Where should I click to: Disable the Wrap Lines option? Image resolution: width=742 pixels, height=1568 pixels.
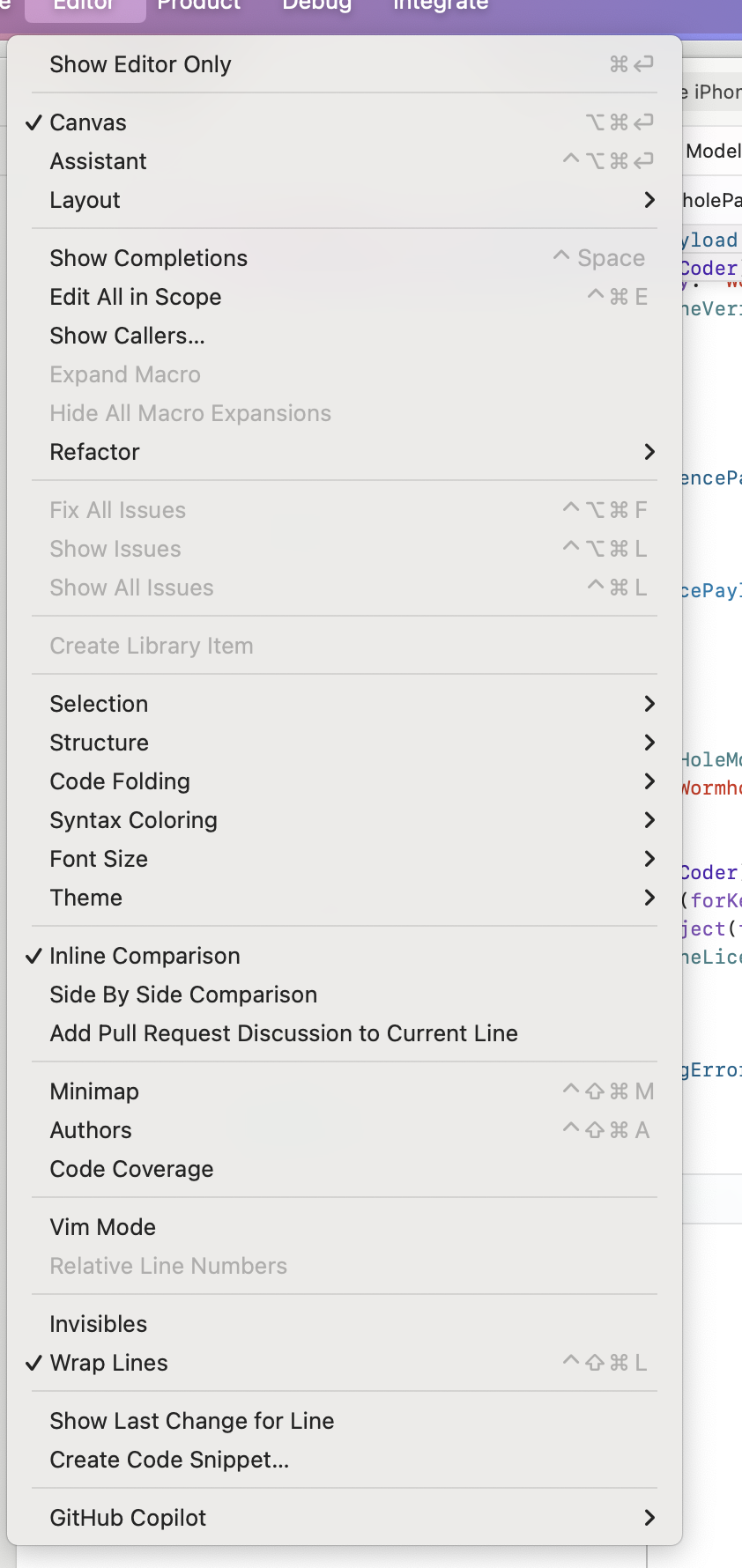point(108,1363)
